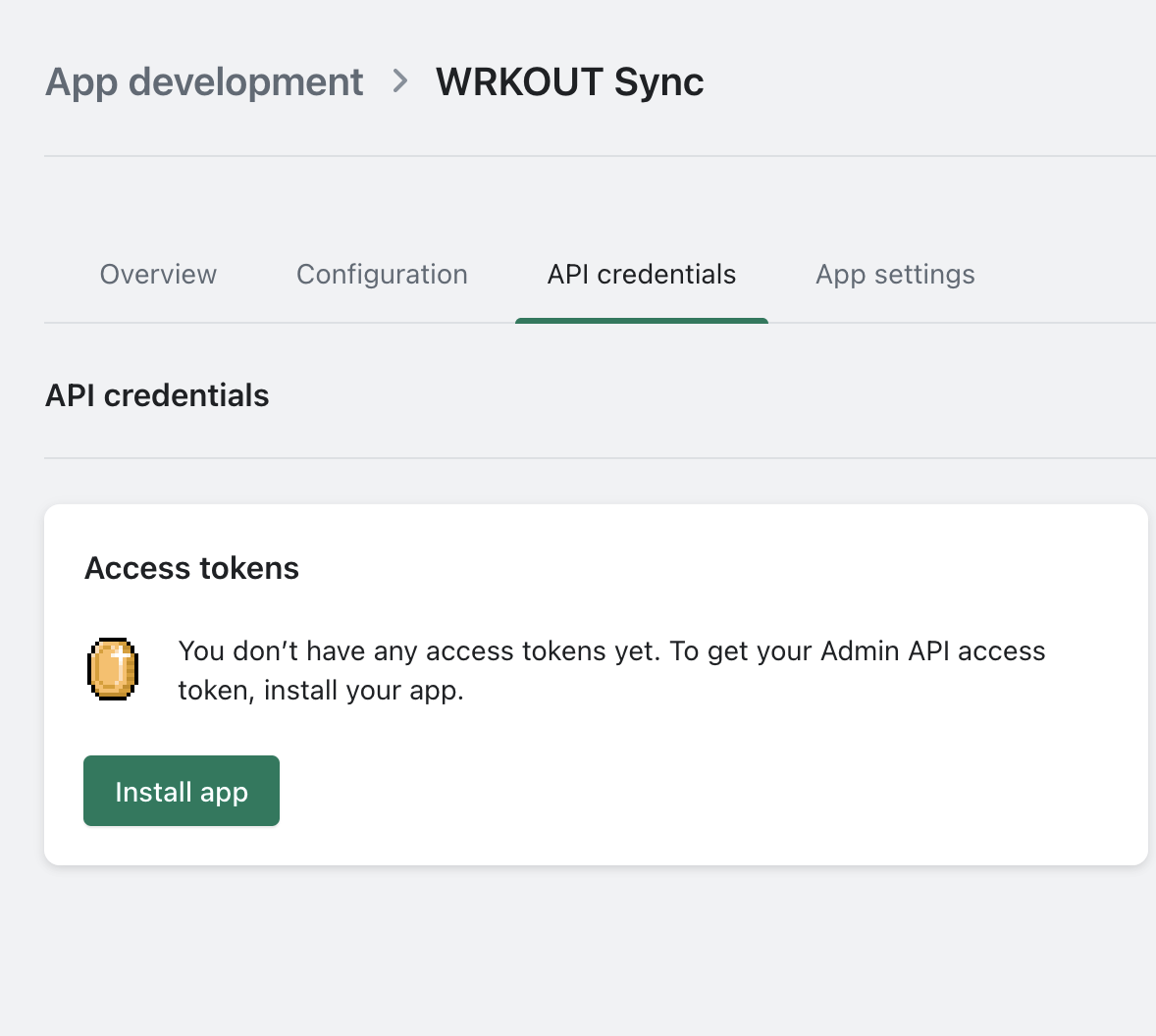
Task: Click the pixelated gold coin icon
Action: [x=113, y=668]
